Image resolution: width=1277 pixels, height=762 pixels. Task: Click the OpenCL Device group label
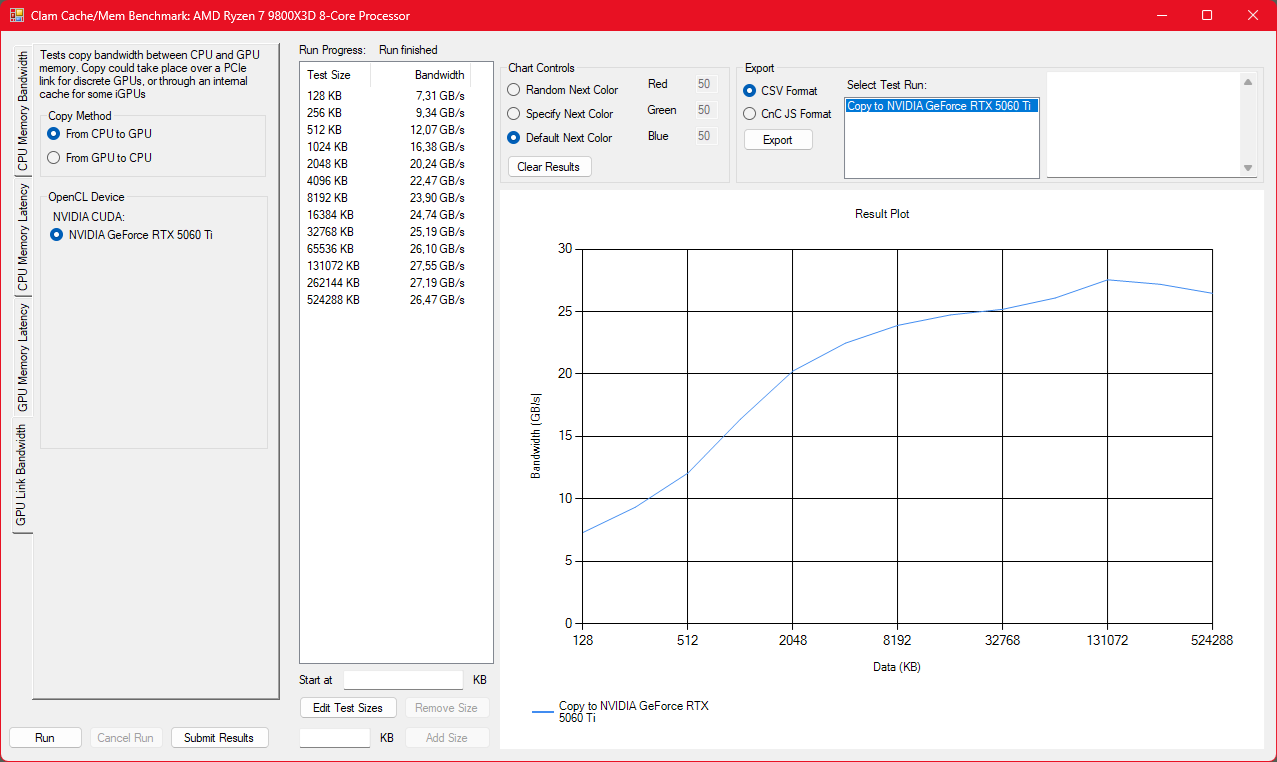point(86,197)
